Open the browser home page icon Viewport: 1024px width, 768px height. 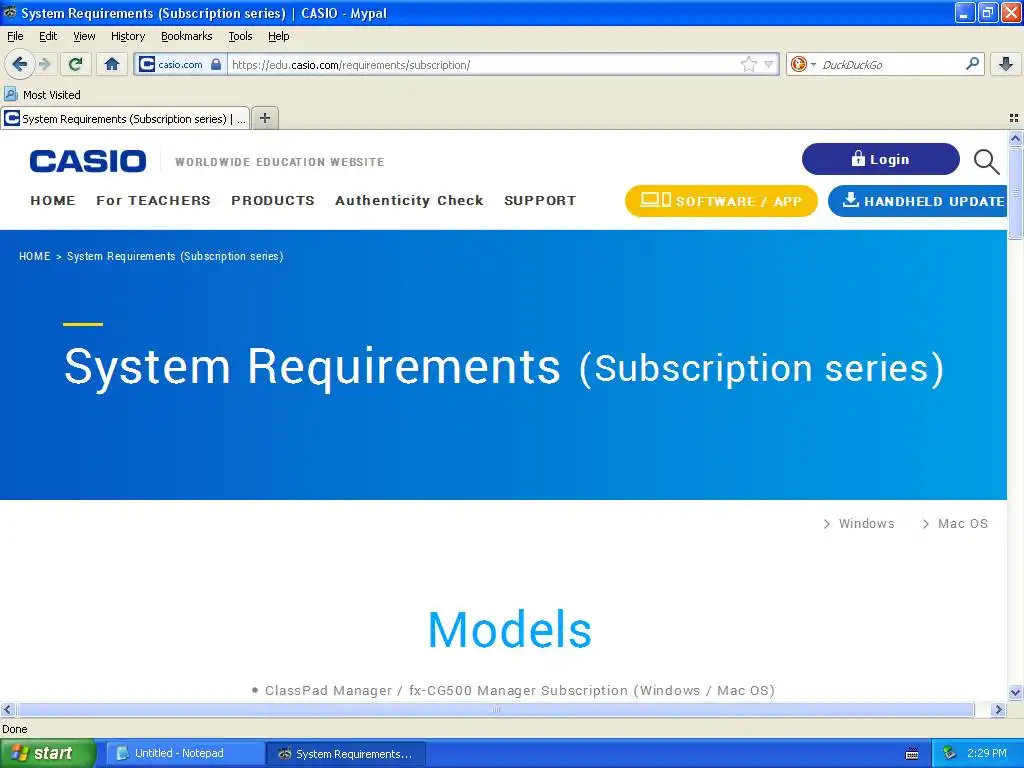(112, 64)
